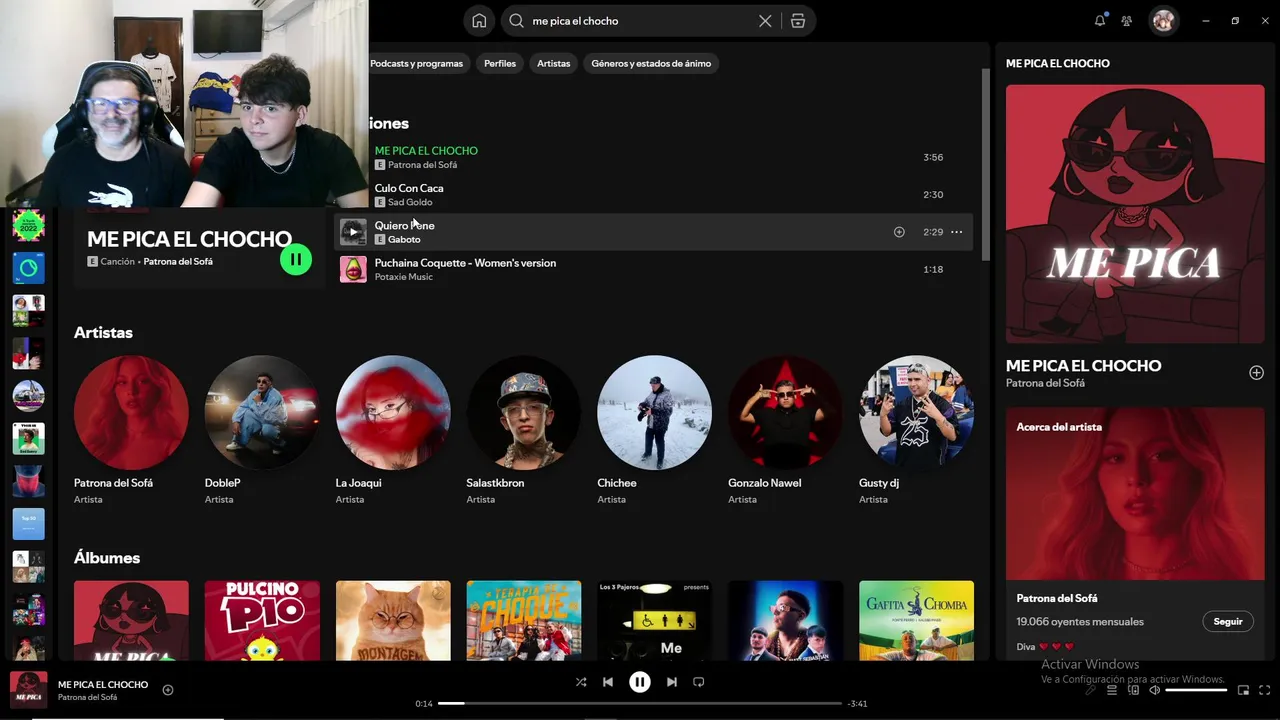Screen dimensions: 1280x720
Task: Open the Patrona del Sofá artist card
Action: pos(131,429)
